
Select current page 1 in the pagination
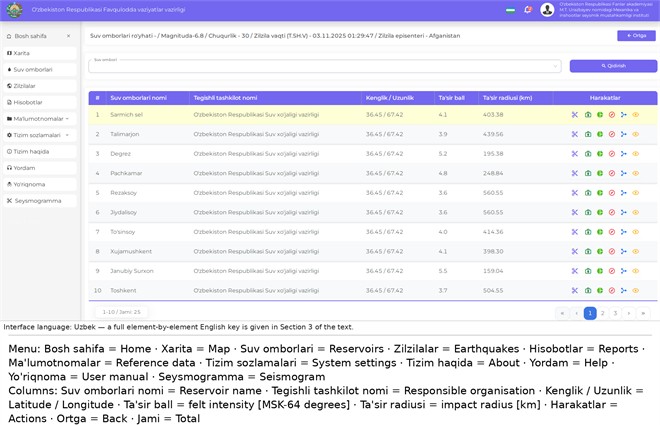590,313
